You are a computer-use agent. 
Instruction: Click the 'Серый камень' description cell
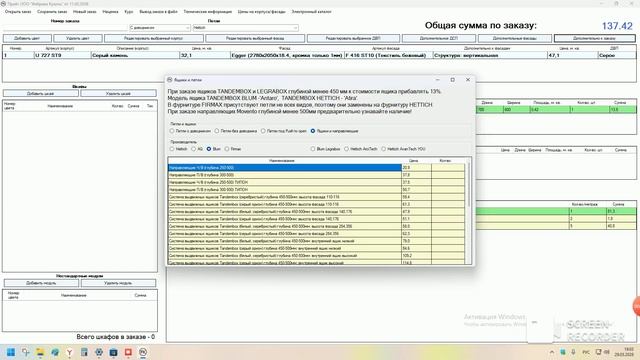point(135,55)
